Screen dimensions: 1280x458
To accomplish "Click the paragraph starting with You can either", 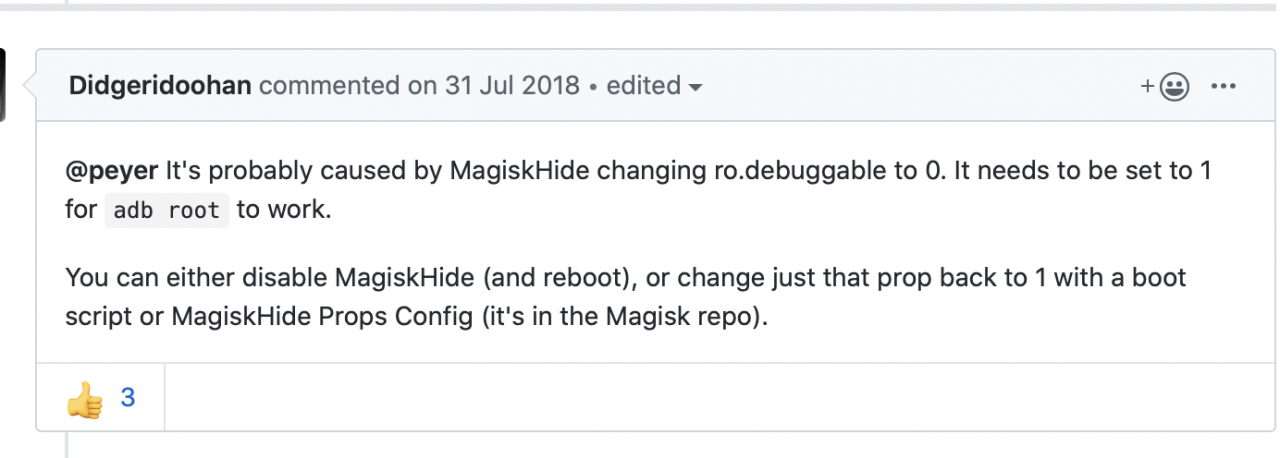I will point(625,297).
